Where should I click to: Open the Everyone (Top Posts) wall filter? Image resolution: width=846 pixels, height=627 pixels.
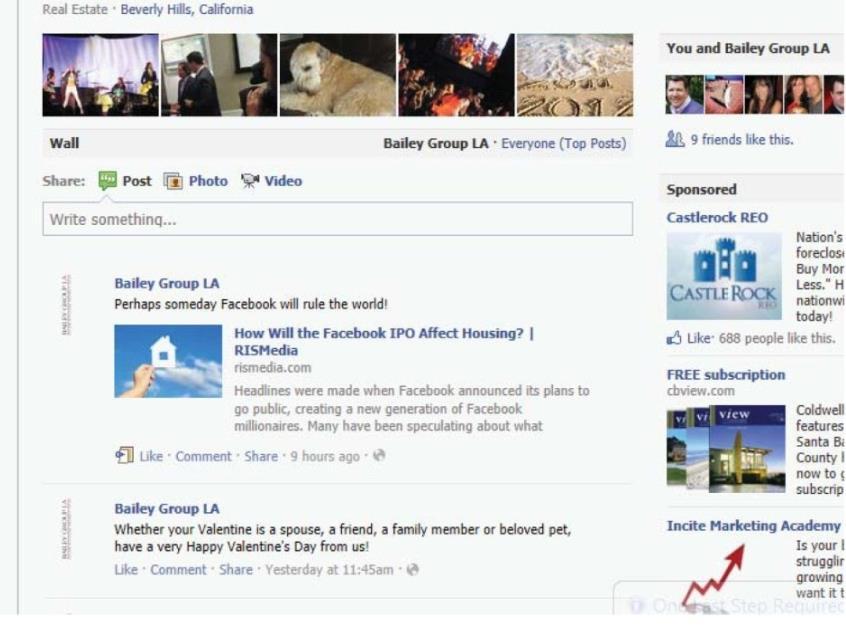[564, 144]
